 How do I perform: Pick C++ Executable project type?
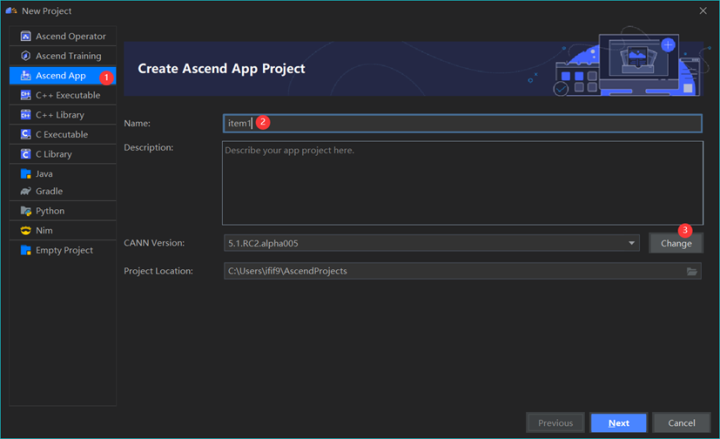pos(63,95)
